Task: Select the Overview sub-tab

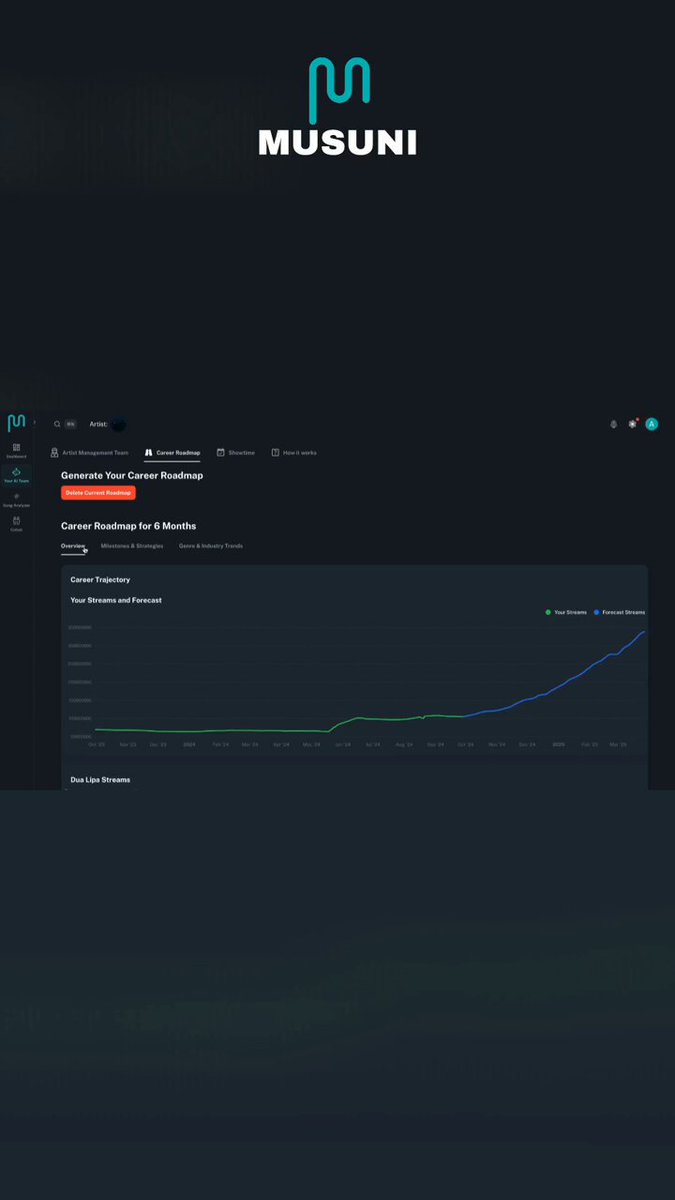Action: (x=73, y=546)
